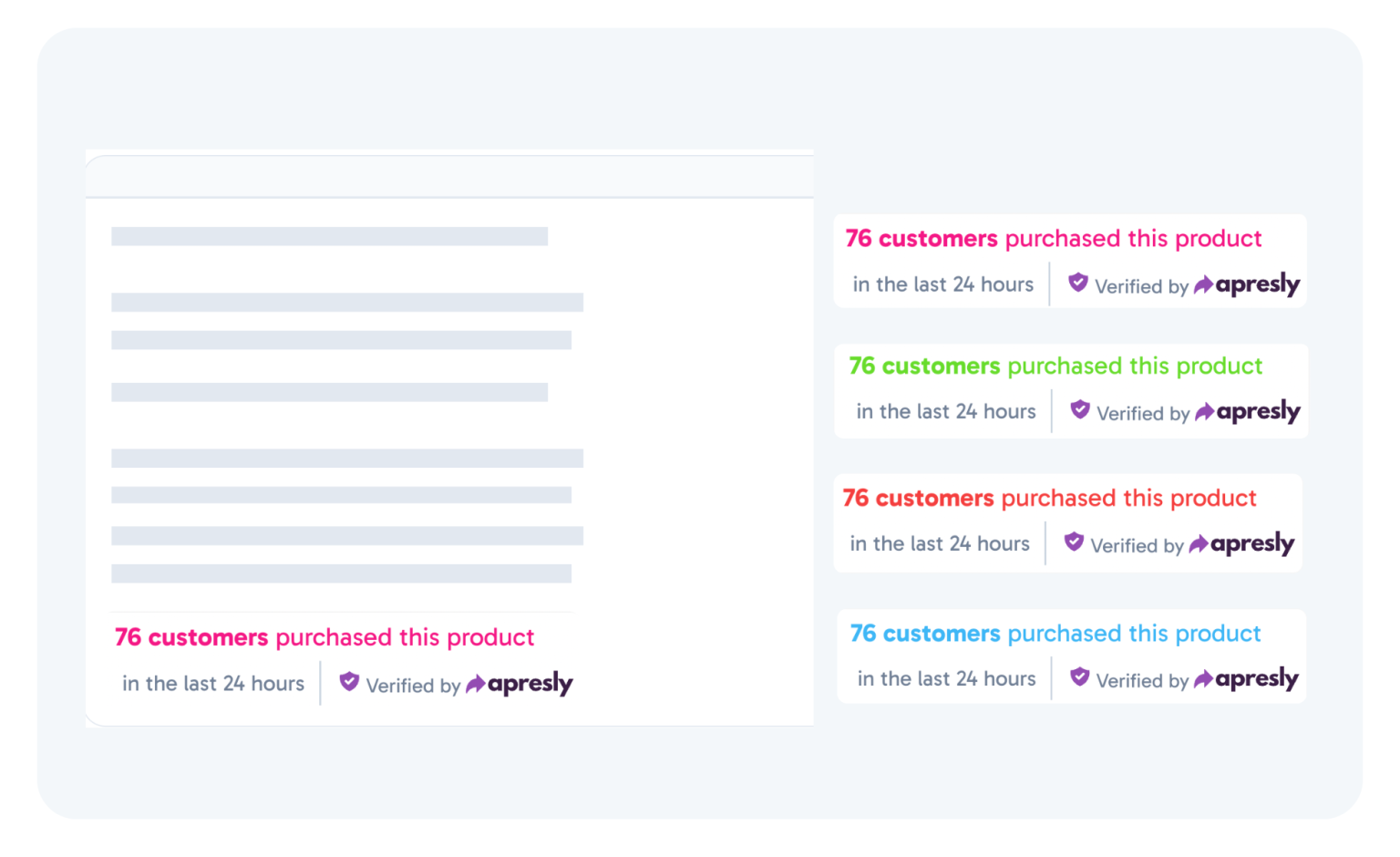The image size is (1400, 857).
Task: Click the shield icon in the blue widget card
Action: 1079,676
